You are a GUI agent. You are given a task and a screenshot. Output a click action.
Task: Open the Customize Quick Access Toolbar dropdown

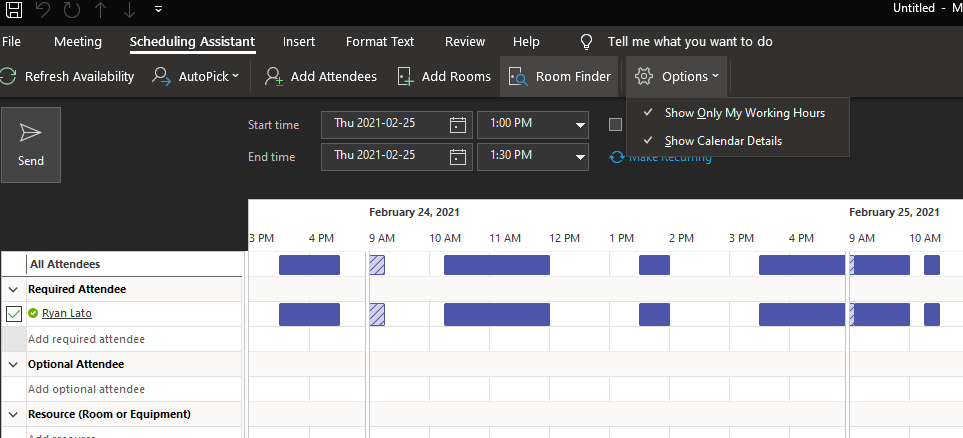(158, 9)
